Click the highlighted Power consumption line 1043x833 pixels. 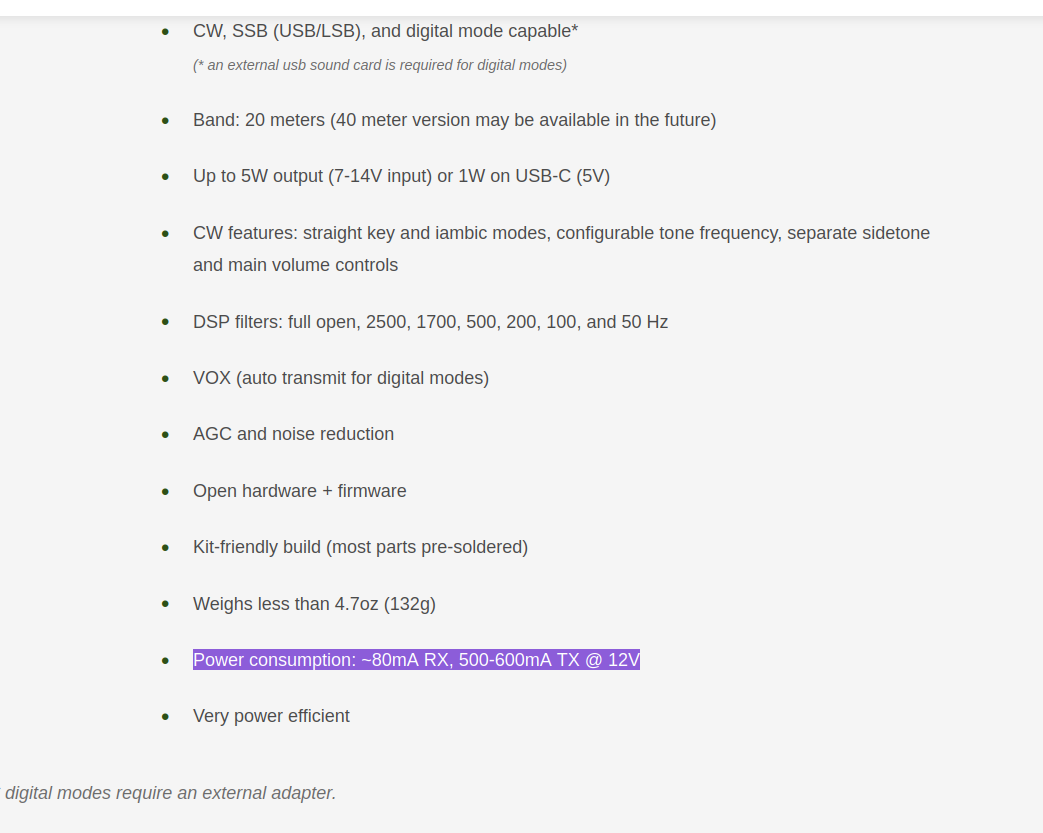point(416,660)
